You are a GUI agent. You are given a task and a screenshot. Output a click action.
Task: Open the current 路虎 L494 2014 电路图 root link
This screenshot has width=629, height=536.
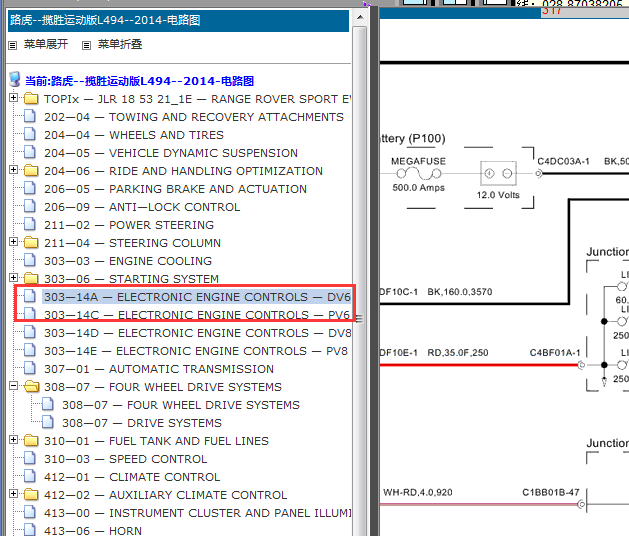tap(139, 81)
